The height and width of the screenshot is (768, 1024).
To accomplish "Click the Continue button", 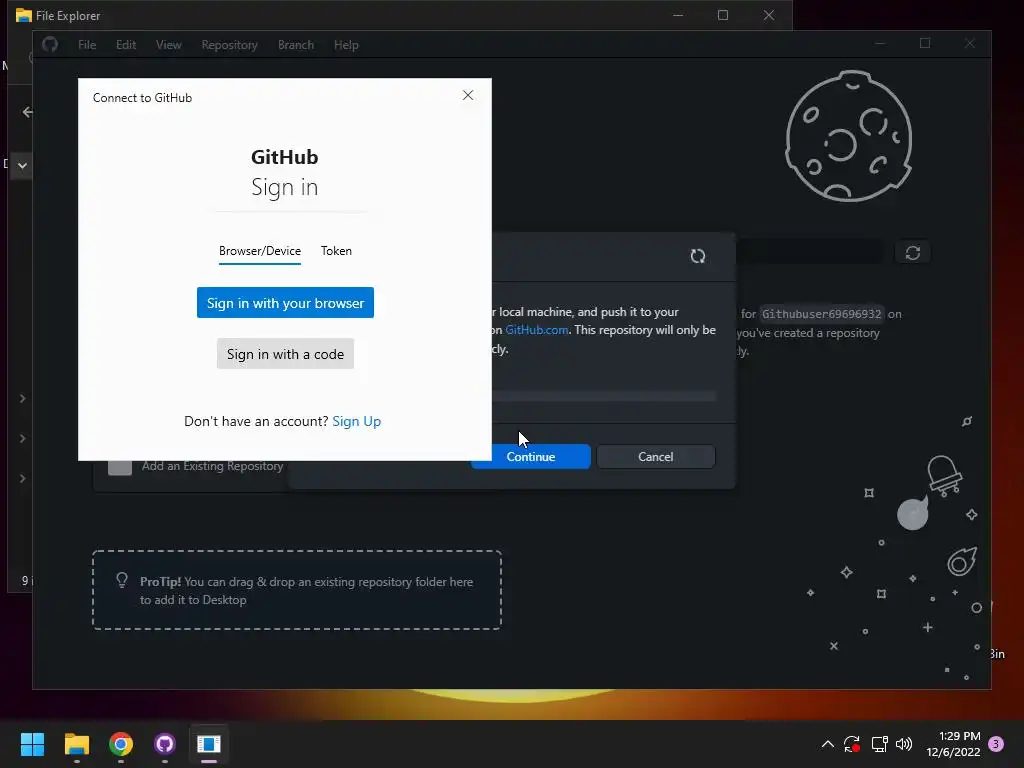I will [541, 456].
